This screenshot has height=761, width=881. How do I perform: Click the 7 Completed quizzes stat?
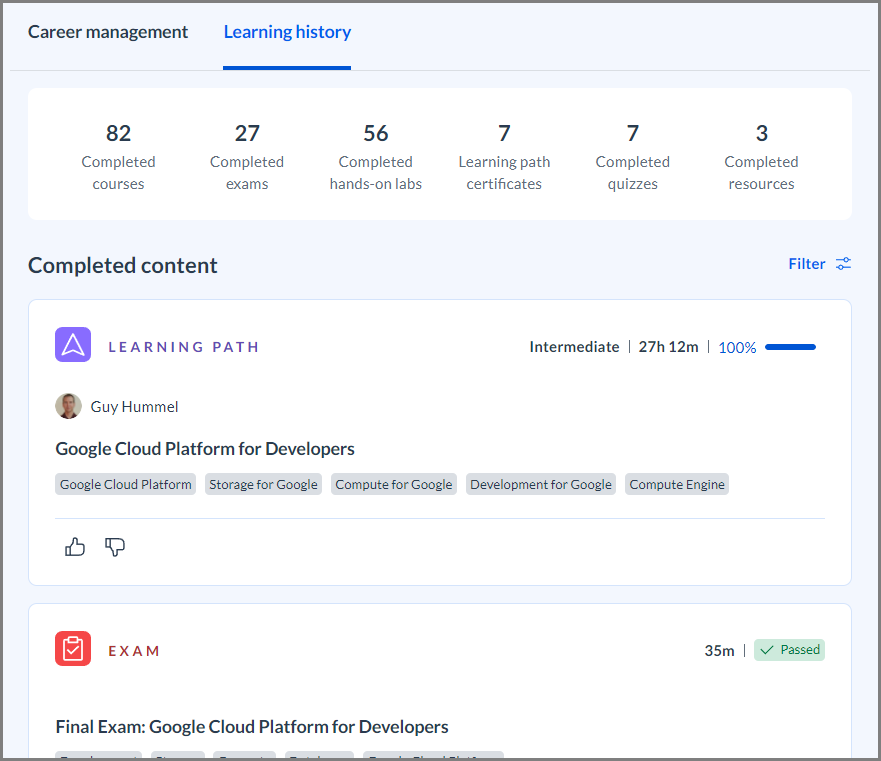633,157
